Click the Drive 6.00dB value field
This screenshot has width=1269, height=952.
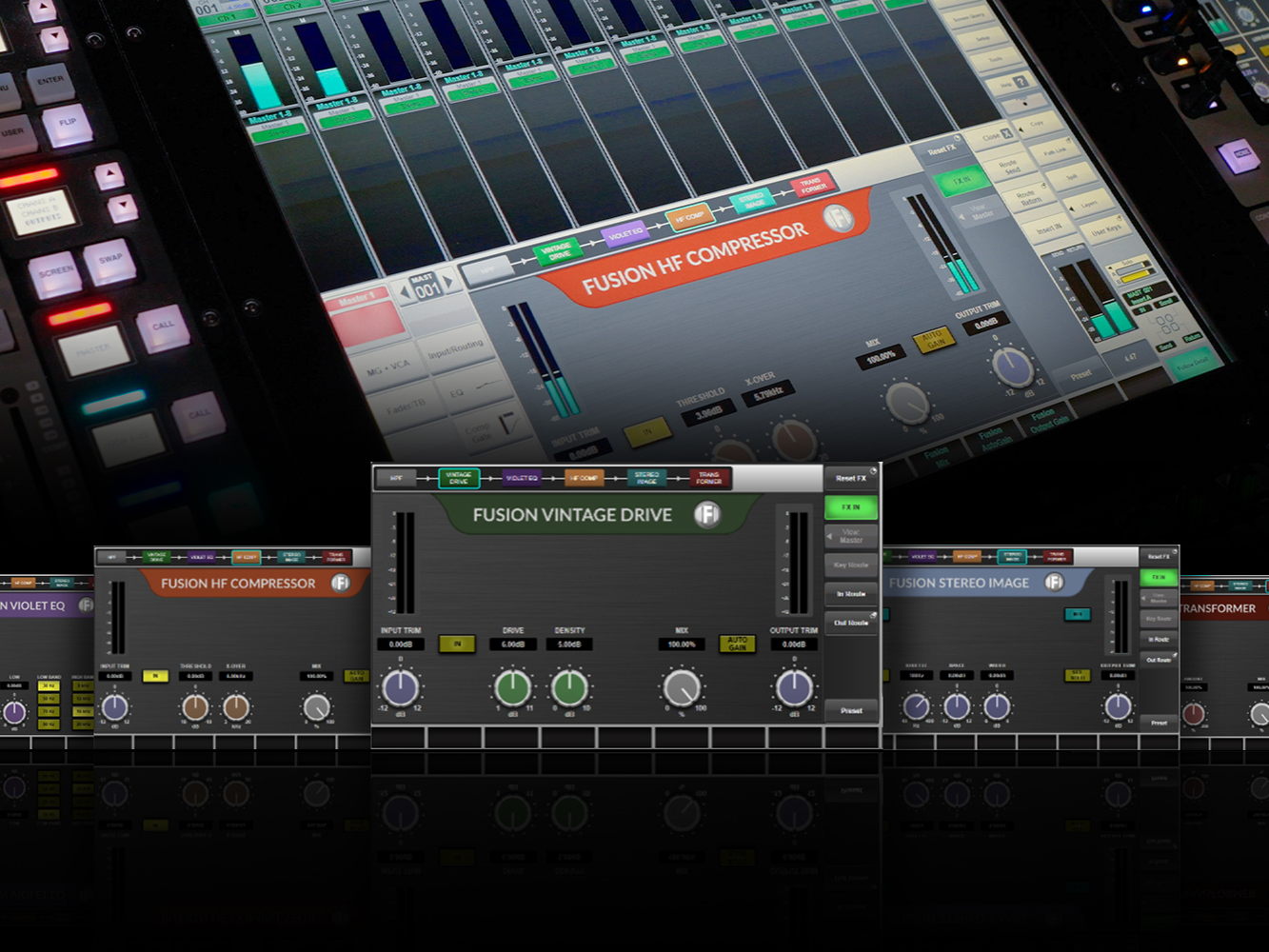[513, 645]
